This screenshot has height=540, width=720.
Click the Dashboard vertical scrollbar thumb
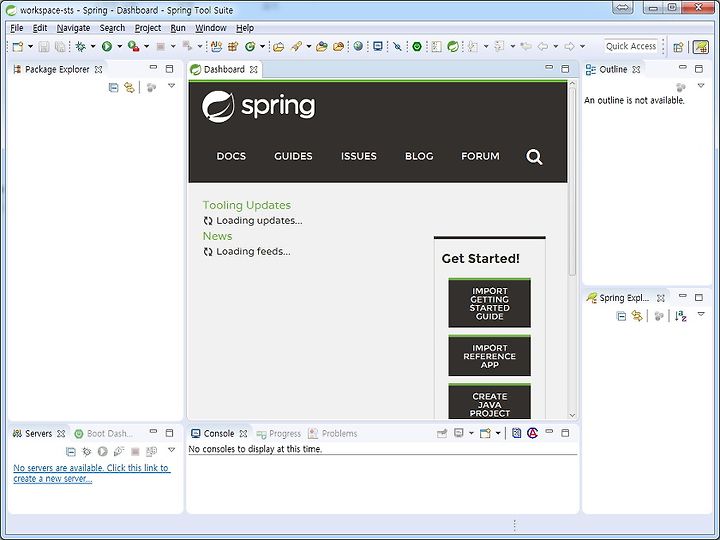(x=572, y=182)
